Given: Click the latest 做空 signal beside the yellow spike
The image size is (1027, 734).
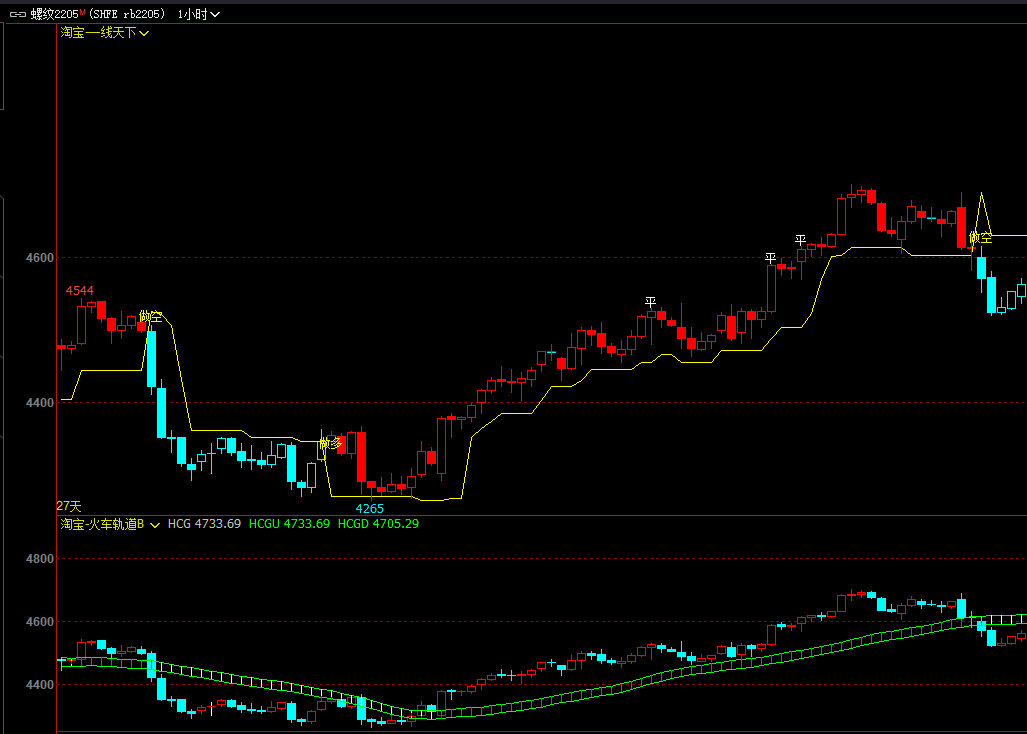Looking at the screenshot, I should point(980,238).
